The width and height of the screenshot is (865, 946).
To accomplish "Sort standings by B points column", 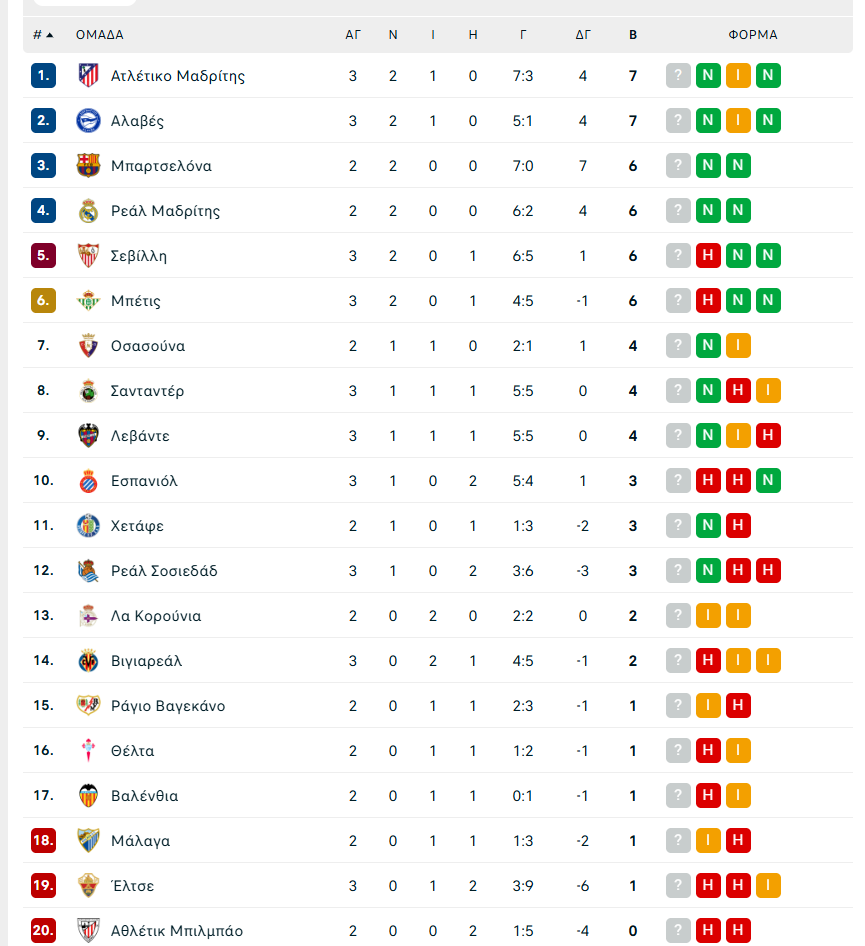I will click(x=633, y=35).
